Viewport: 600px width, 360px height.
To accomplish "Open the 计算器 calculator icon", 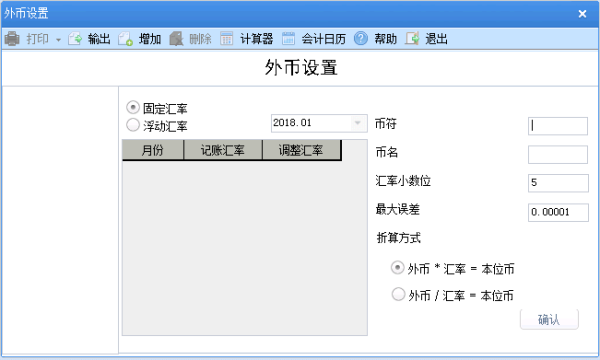I will point(227,39).
